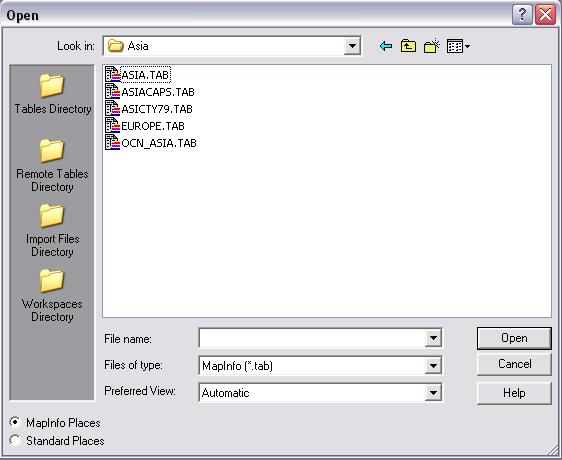Open Import Files Directory shortcut
The width and height of the screenshot is (562, 460).
click(52, 231)
